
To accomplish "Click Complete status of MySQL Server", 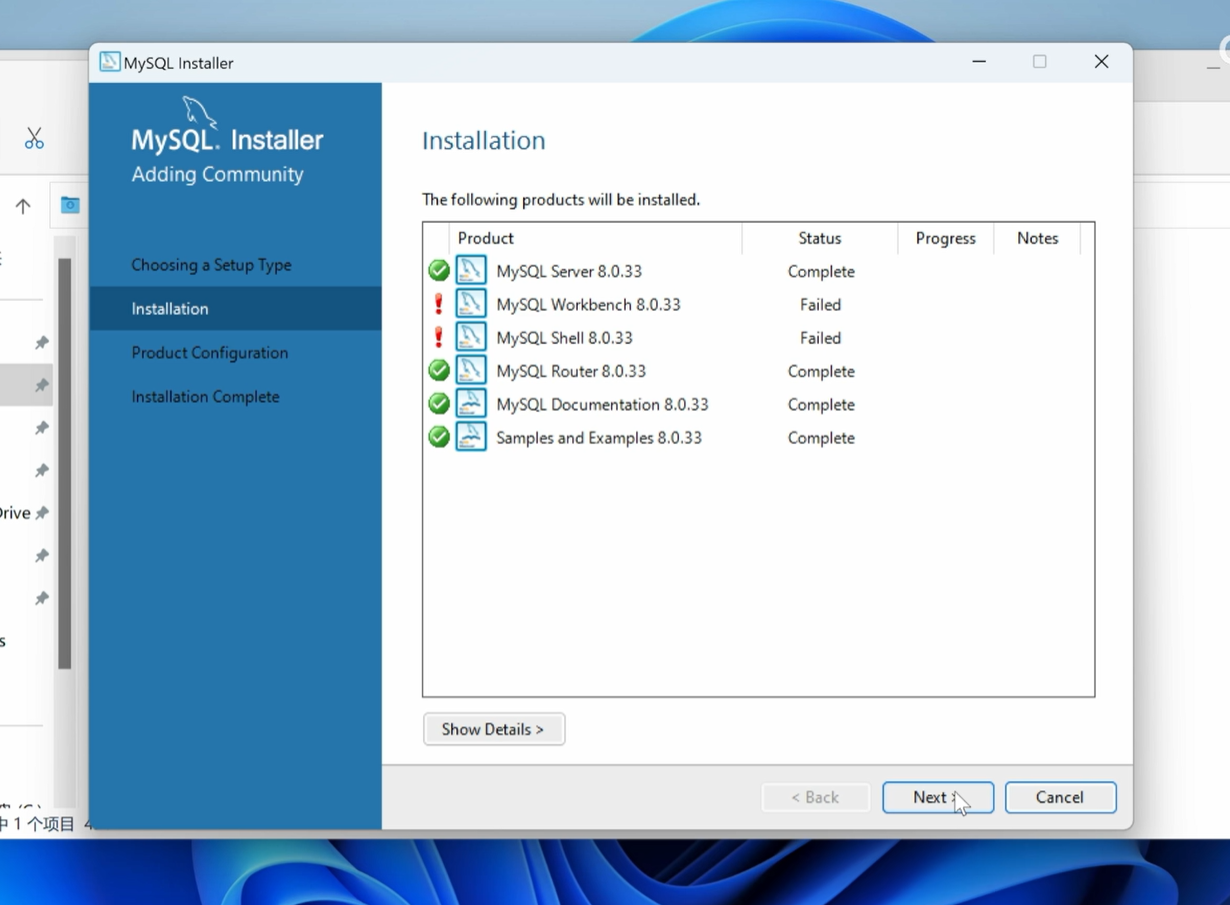I will point(821,271).
